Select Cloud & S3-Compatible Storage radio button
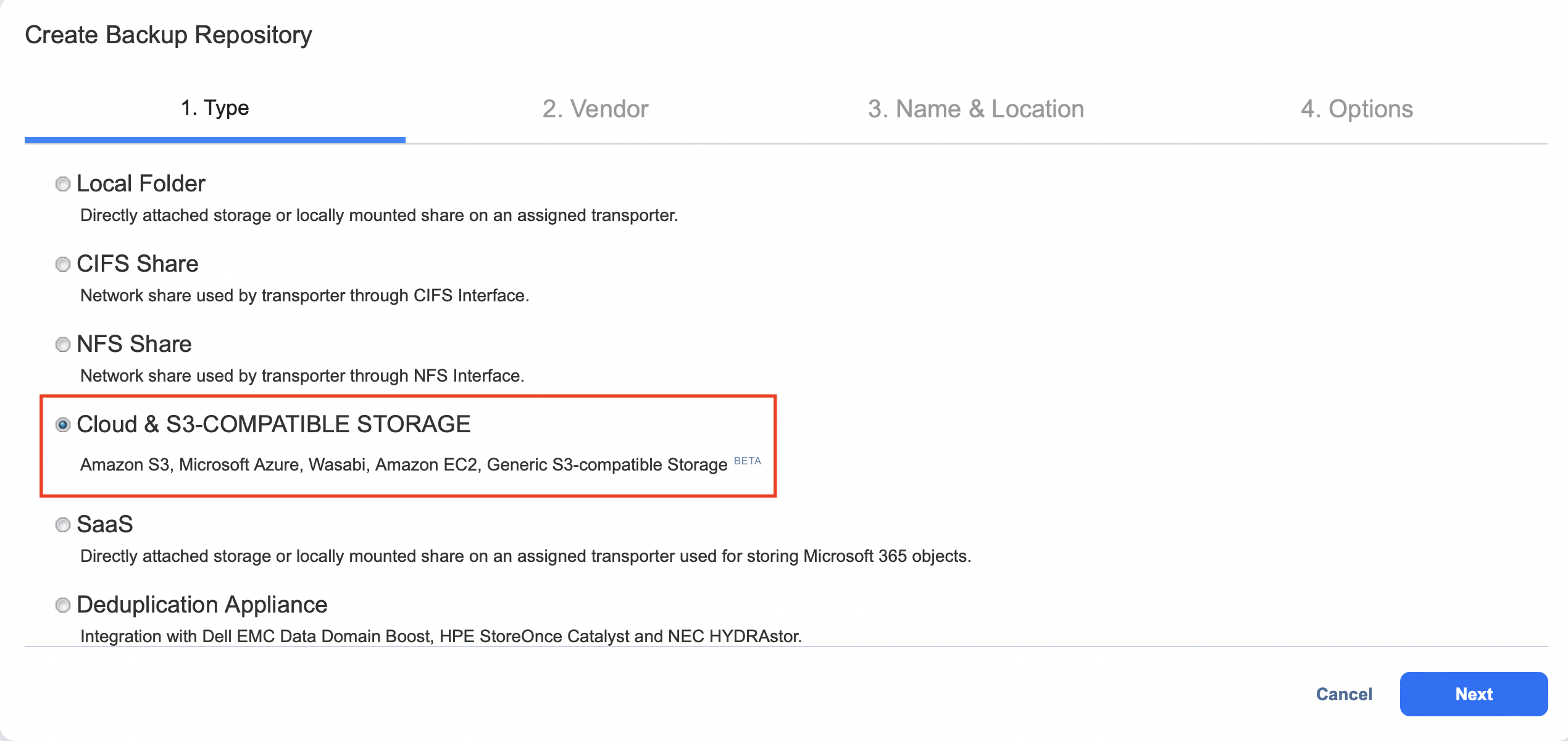Image resolution: width=1568 pixels, height=741 pixels. [63, 425]
